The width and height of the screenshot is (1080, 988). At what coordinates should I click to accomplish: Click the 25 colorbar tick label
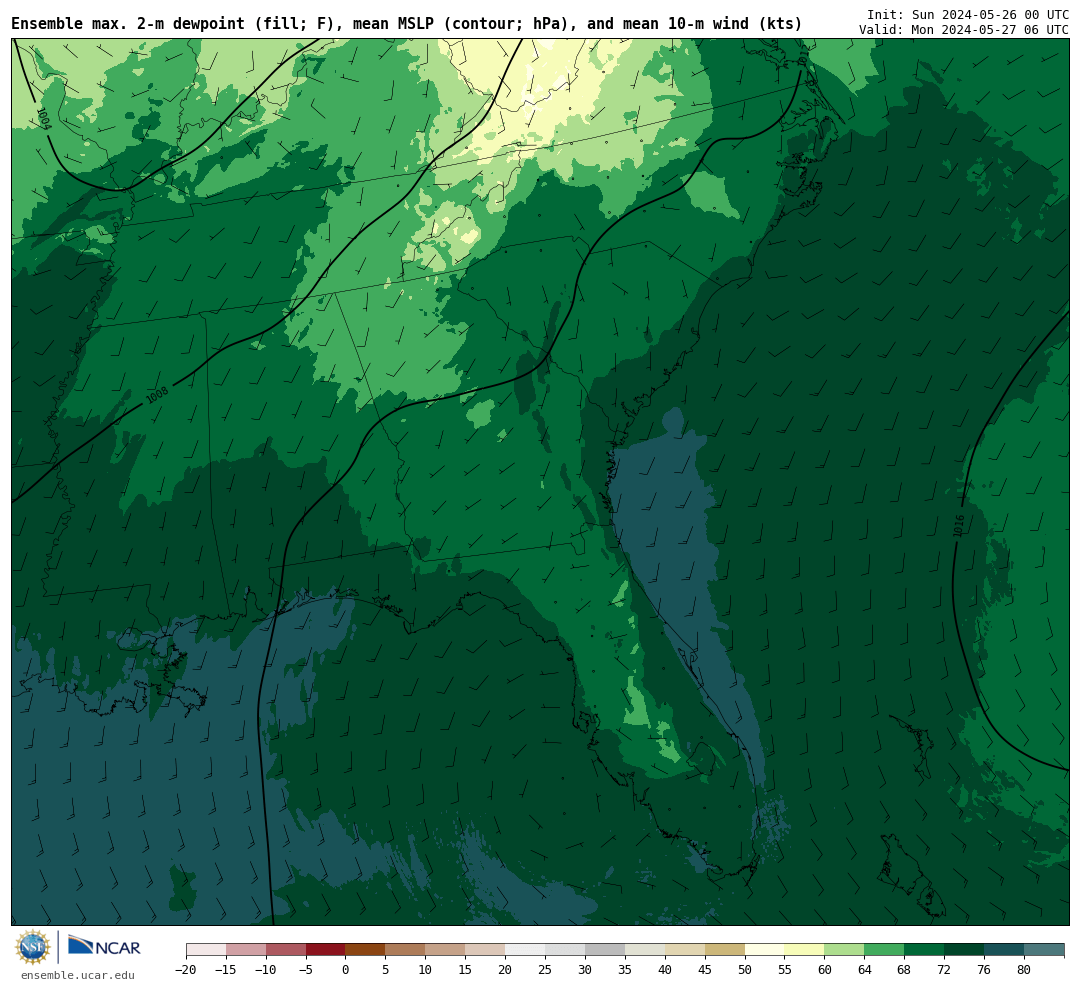pyautogui.click(x=546, y=969)
